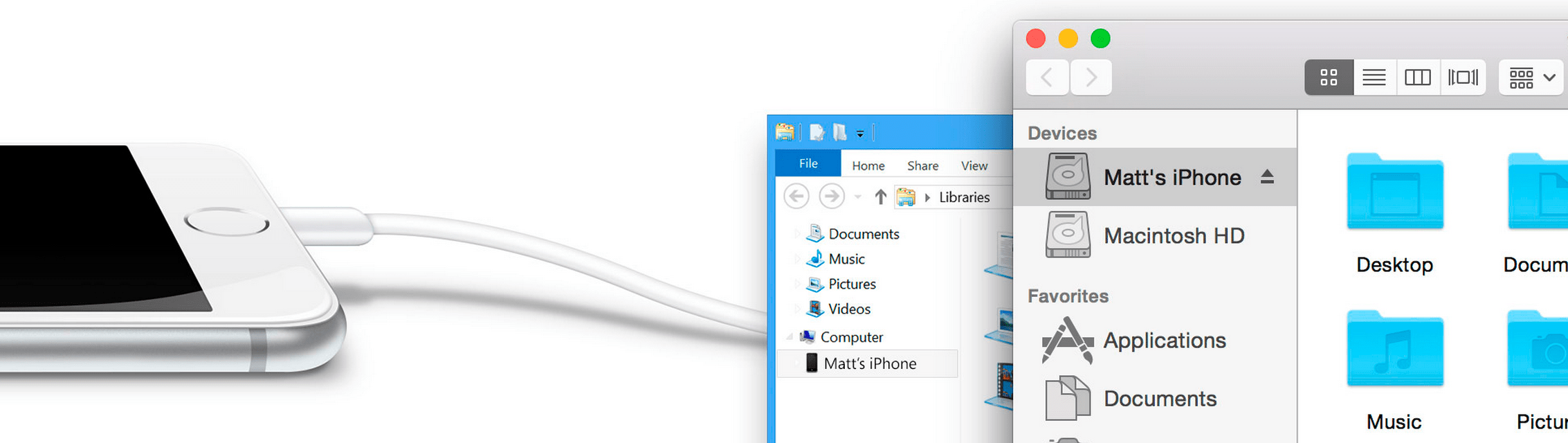The height and width of the screenshot is (443, 1568).
Task: Eject Matt's iPhone in Finder sidebar
Action: click(x=1267, y=177)
